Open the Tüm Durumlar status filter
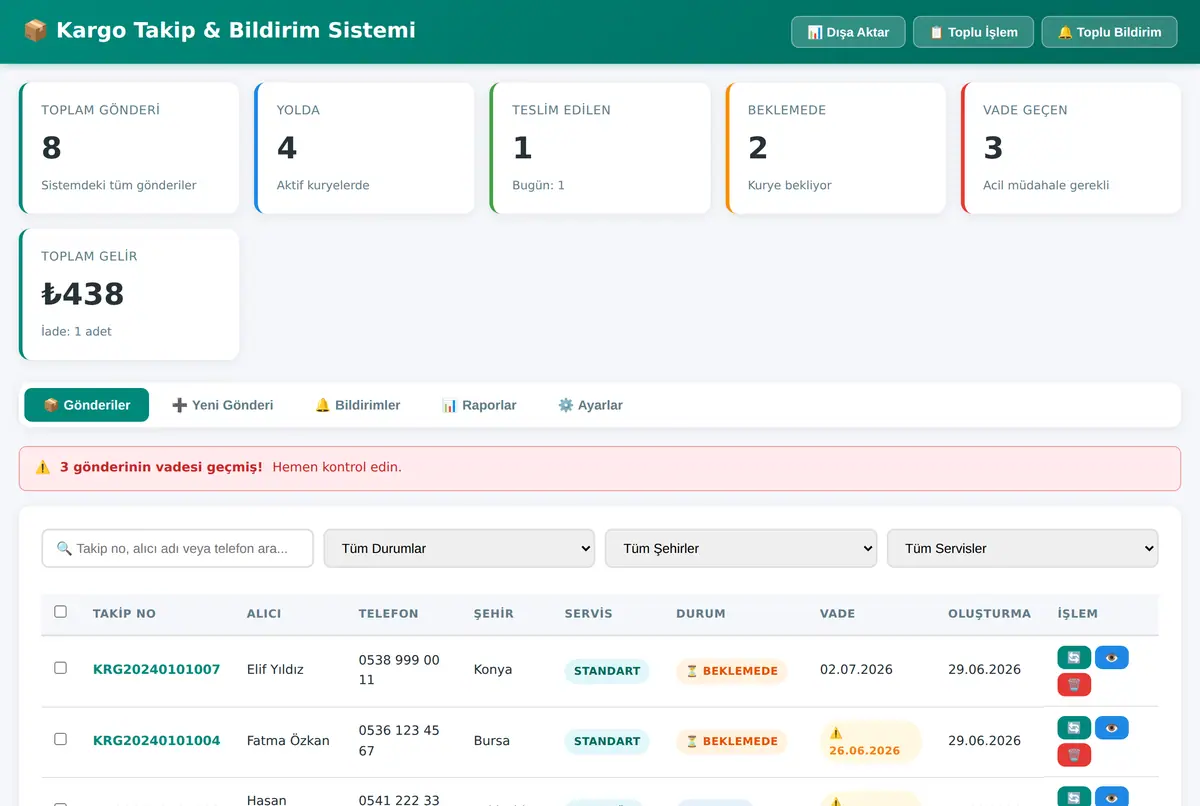The height and width of the screenshot is (806, 1200). click(459, 548)
